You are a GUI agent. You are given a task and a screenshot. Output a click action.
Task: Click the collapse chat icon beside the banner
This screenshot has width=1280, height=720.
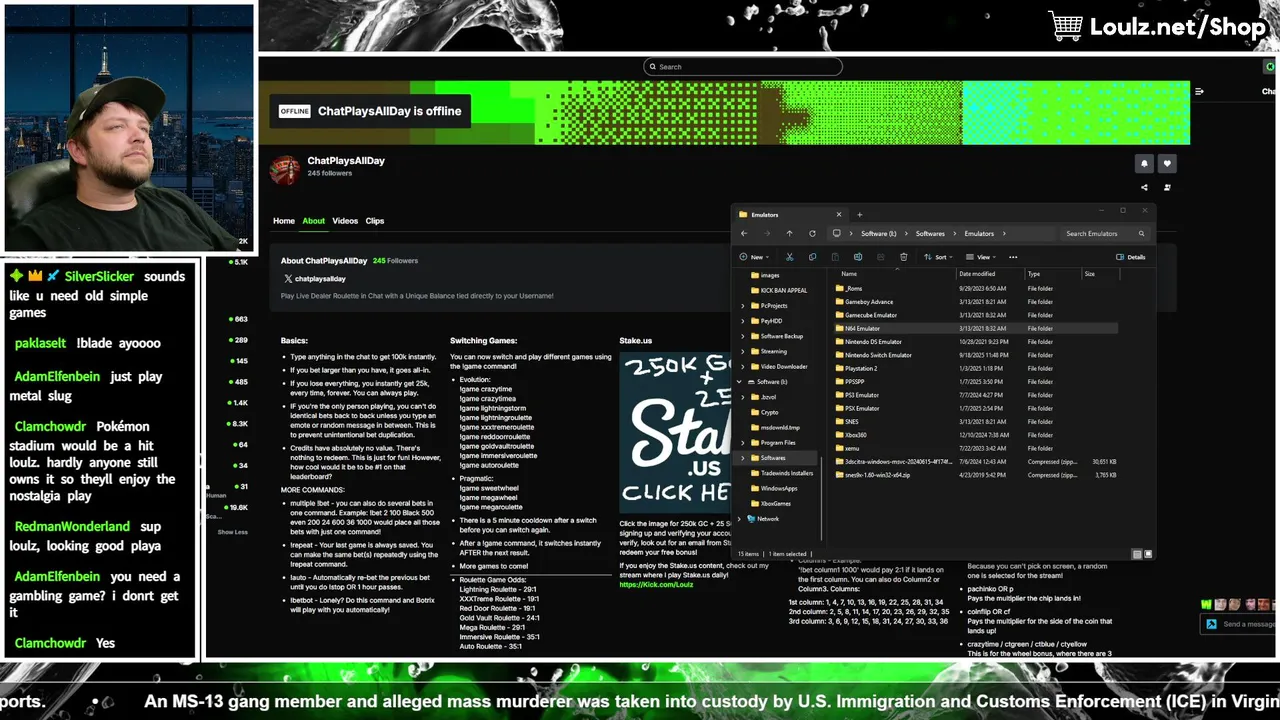[1199, 91]
